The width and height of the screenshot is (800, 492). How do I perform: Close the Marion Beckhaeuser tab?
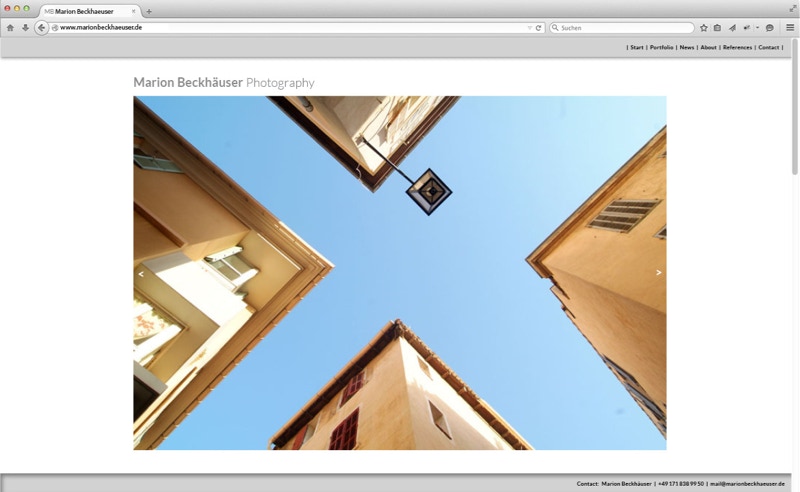point(133,11)
